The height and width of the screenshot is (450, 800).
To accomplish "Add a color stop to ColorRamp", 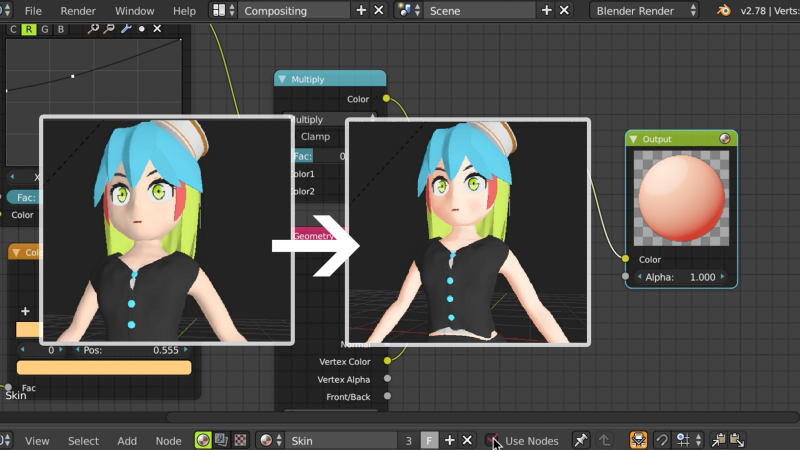I will tap(25, 311).
